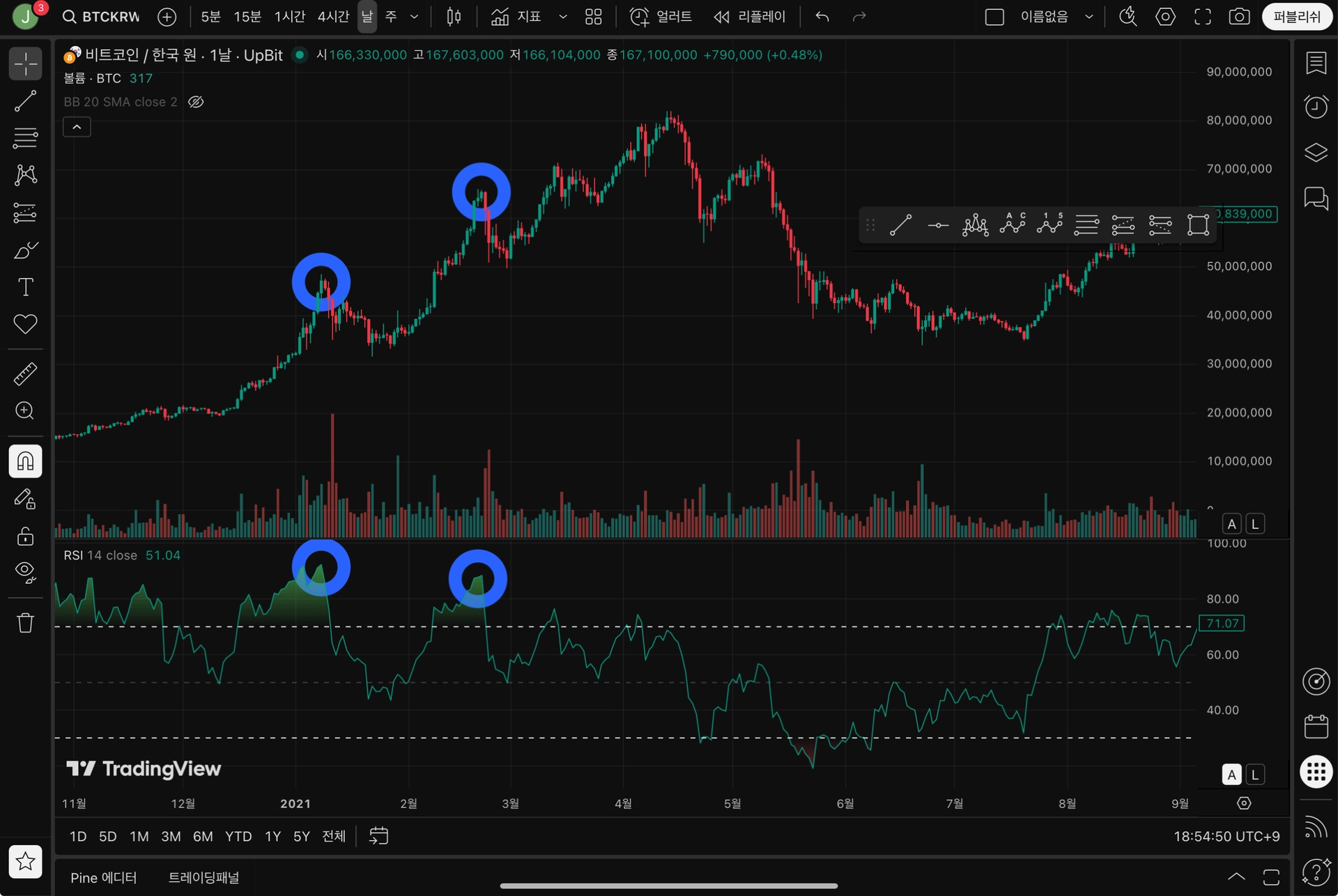Take a chart snapshot with camera icon

click(x=1239, y=17)
